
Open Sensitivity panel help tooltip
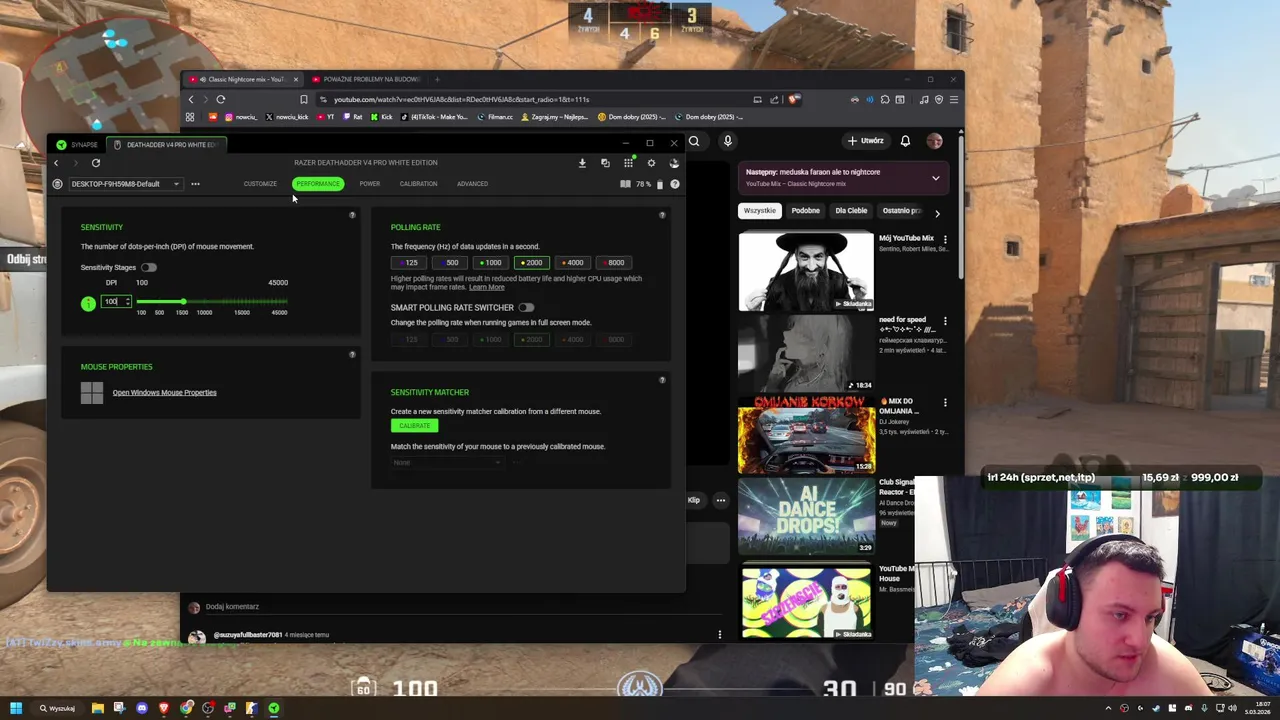click(352, 215)
